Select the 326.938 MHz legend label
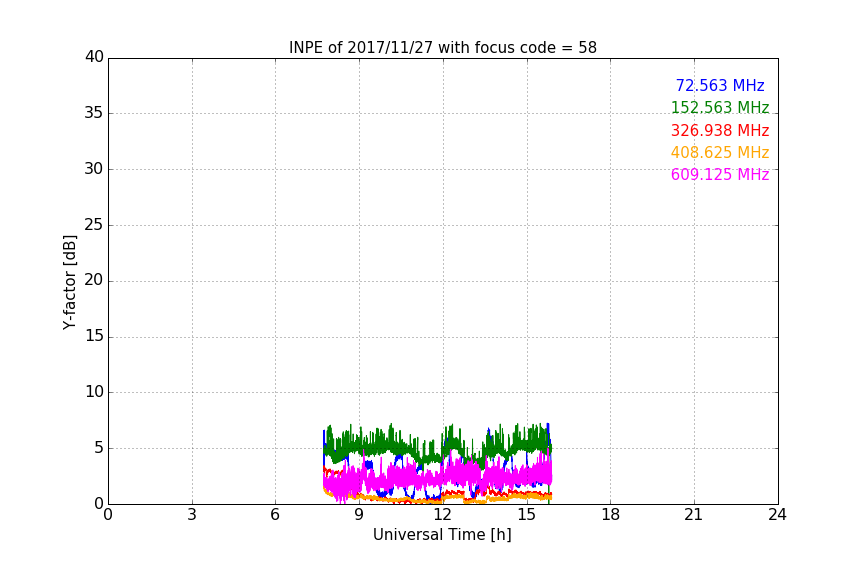 click(x=720, y=130)
